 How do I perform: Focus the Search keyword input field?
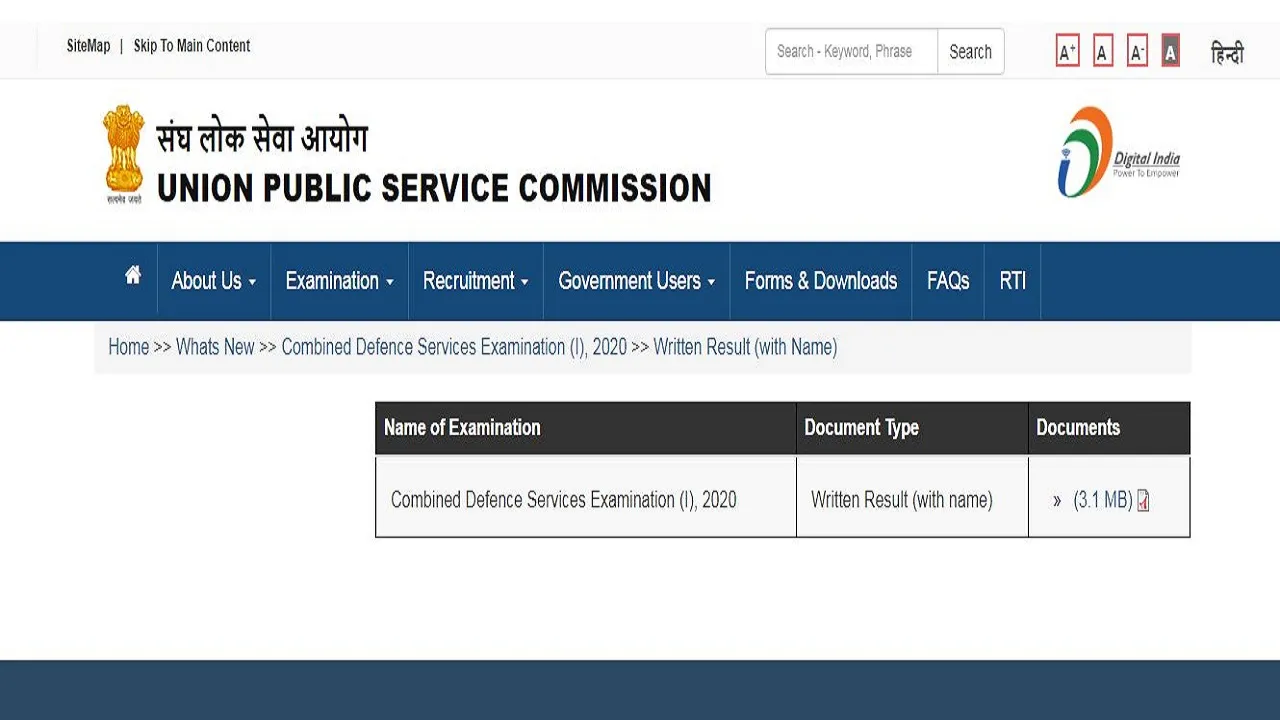pos(852,51)
